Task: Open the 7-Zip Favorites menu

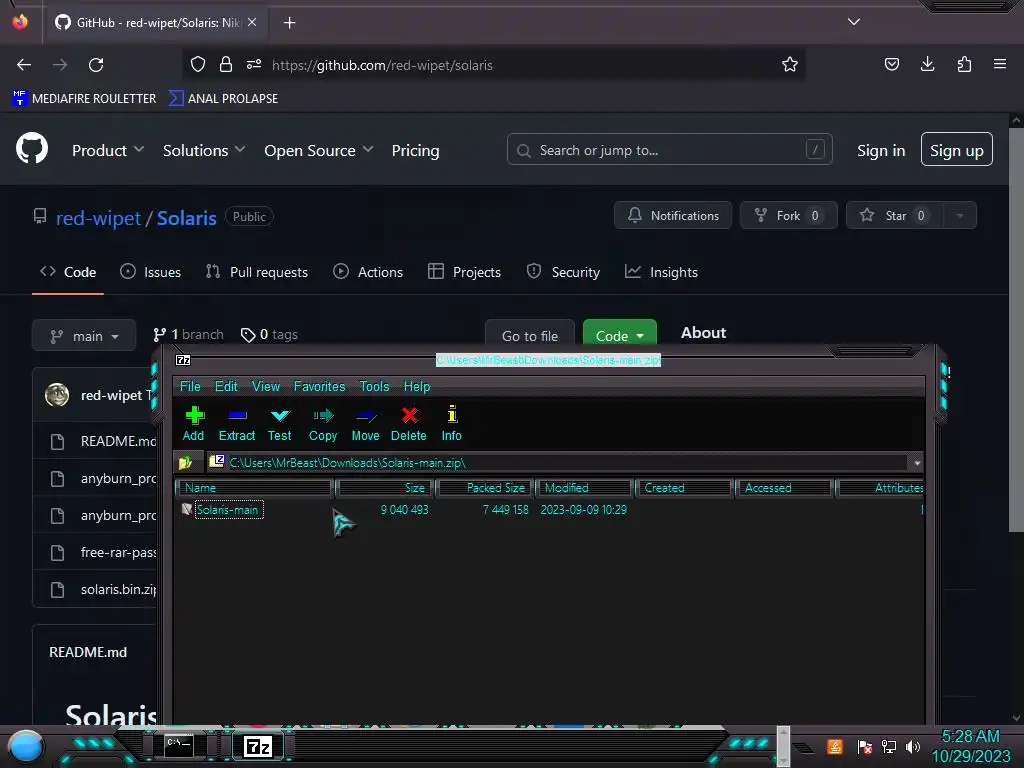Action: [x=319, y=386]
